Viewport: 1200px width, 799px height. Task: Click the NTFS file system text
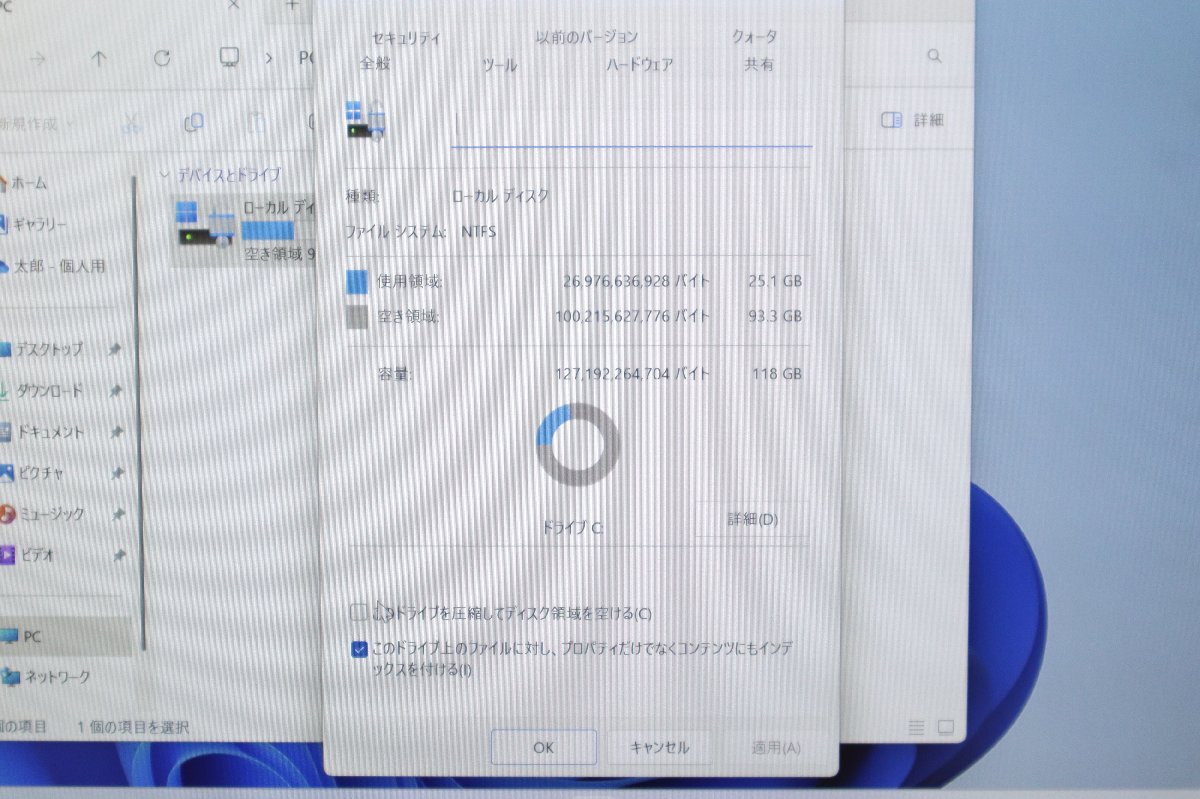tap(478, 232)
